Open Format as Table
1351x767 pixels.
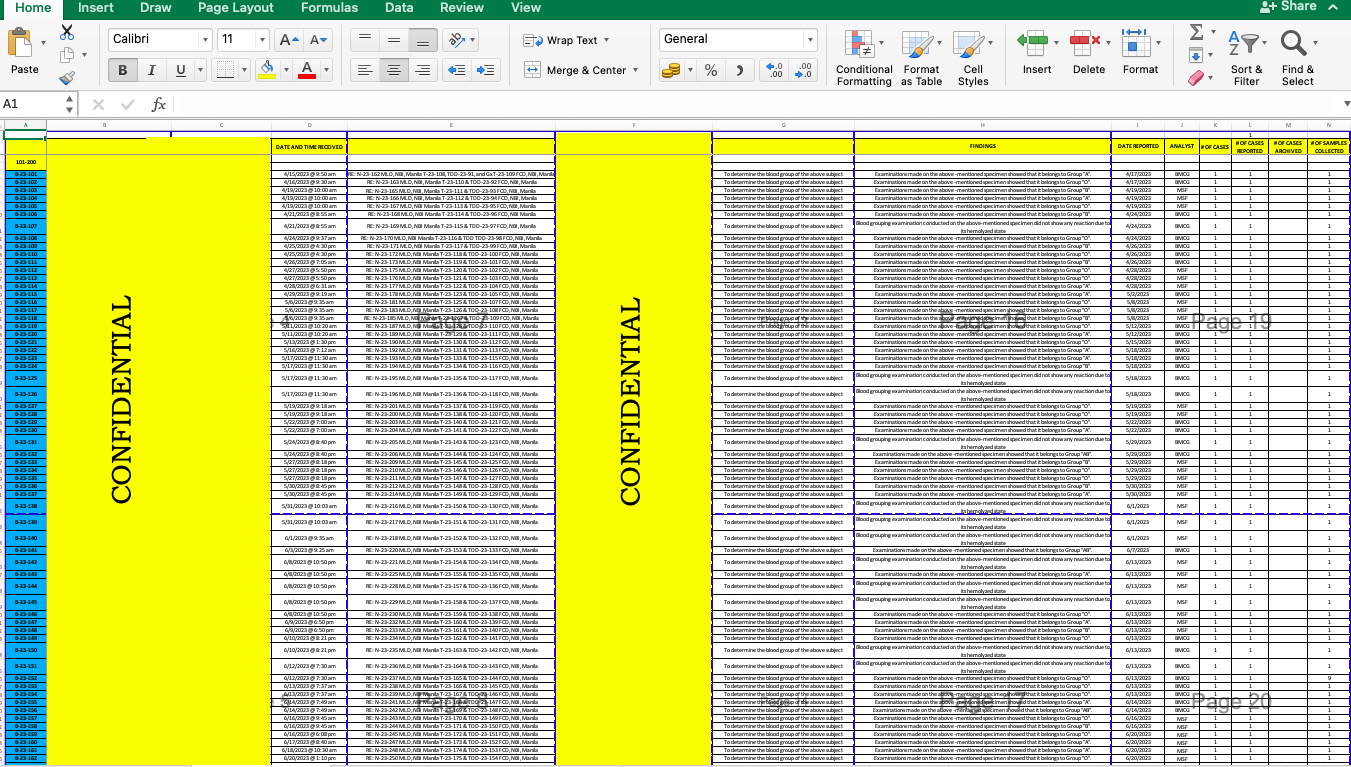coord(921,58)
